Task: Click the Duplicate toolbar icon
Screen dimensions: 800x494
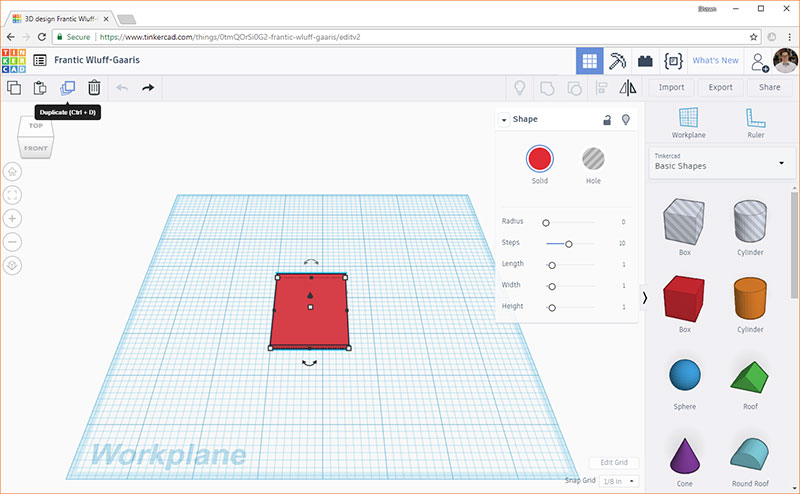Action: (67, 88)
